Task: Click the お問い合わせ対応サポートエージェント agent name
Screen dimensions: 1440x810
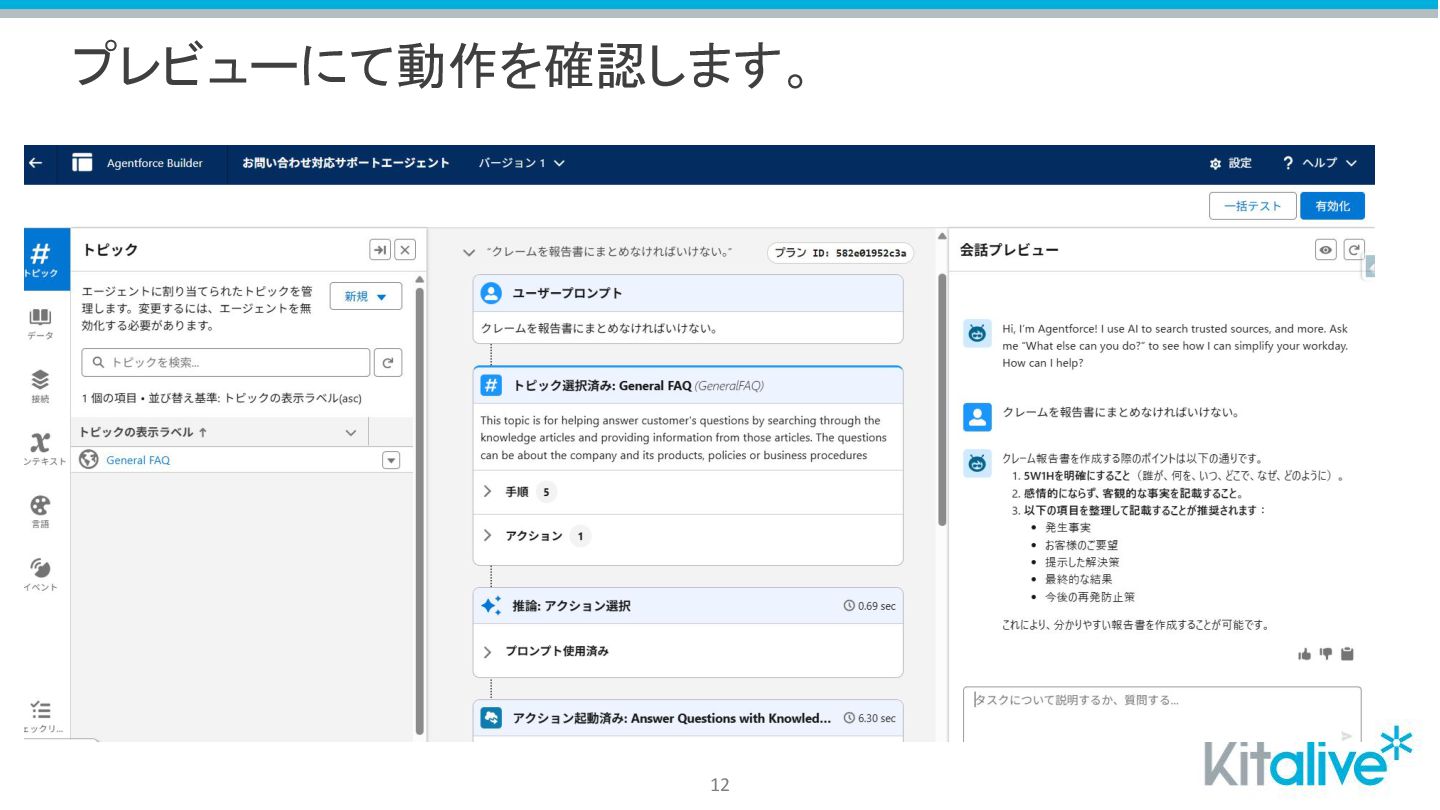Action: point(346,163)
